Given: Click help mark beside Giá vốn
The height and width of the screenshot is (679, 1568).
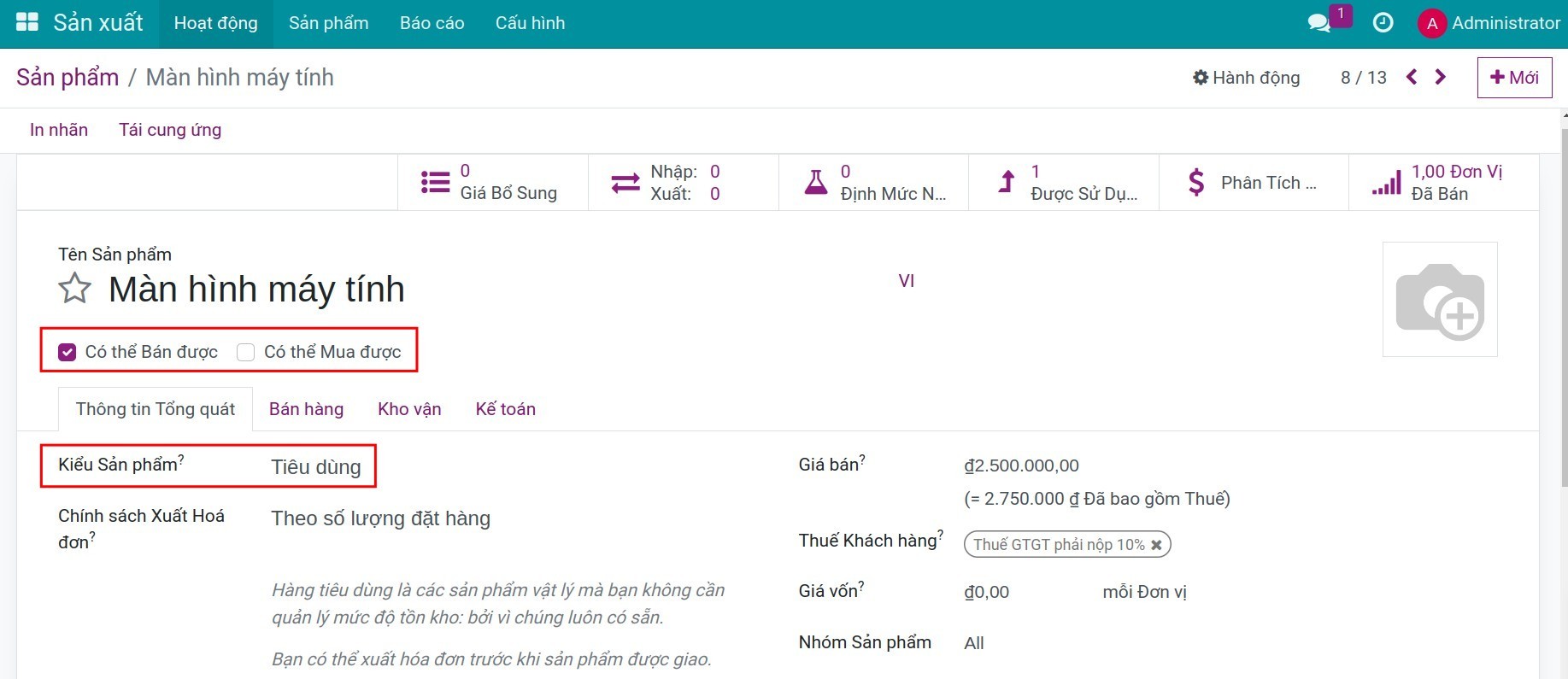Looking at the screenshot, I should (x=861, y=586).
